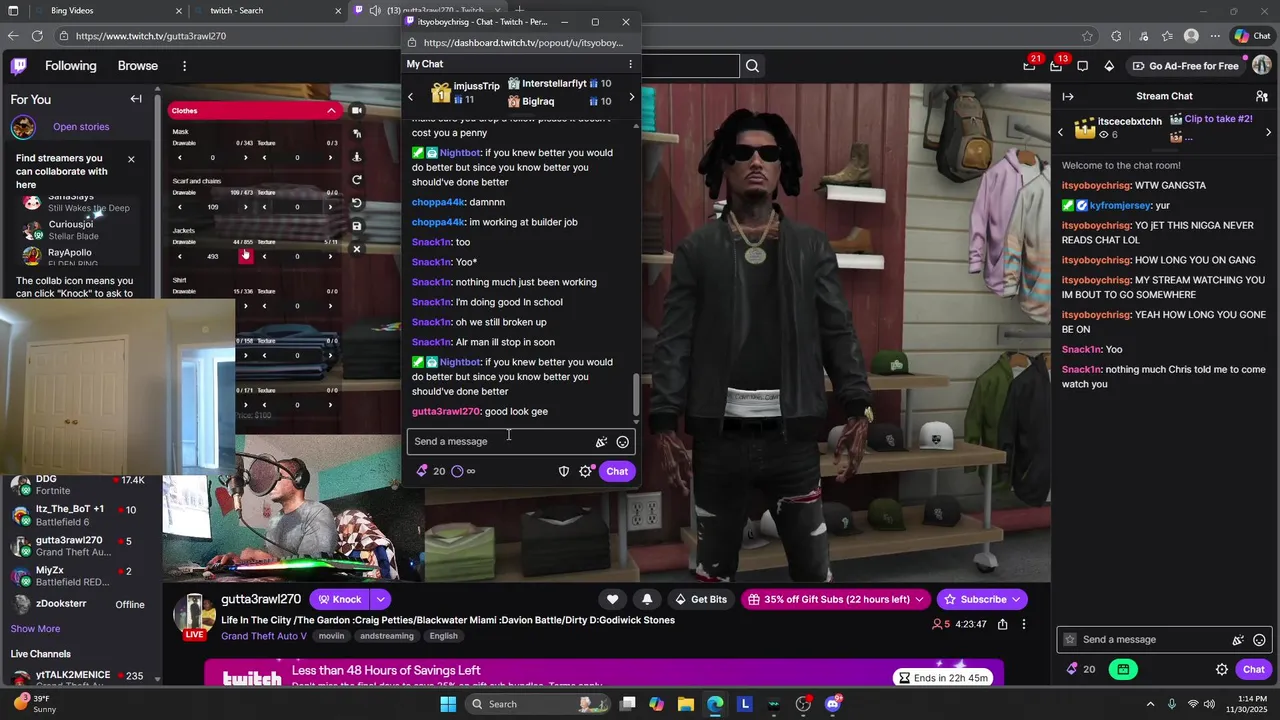Go to Browse tab
The image size is (1280, 720).
click(138, 66)
